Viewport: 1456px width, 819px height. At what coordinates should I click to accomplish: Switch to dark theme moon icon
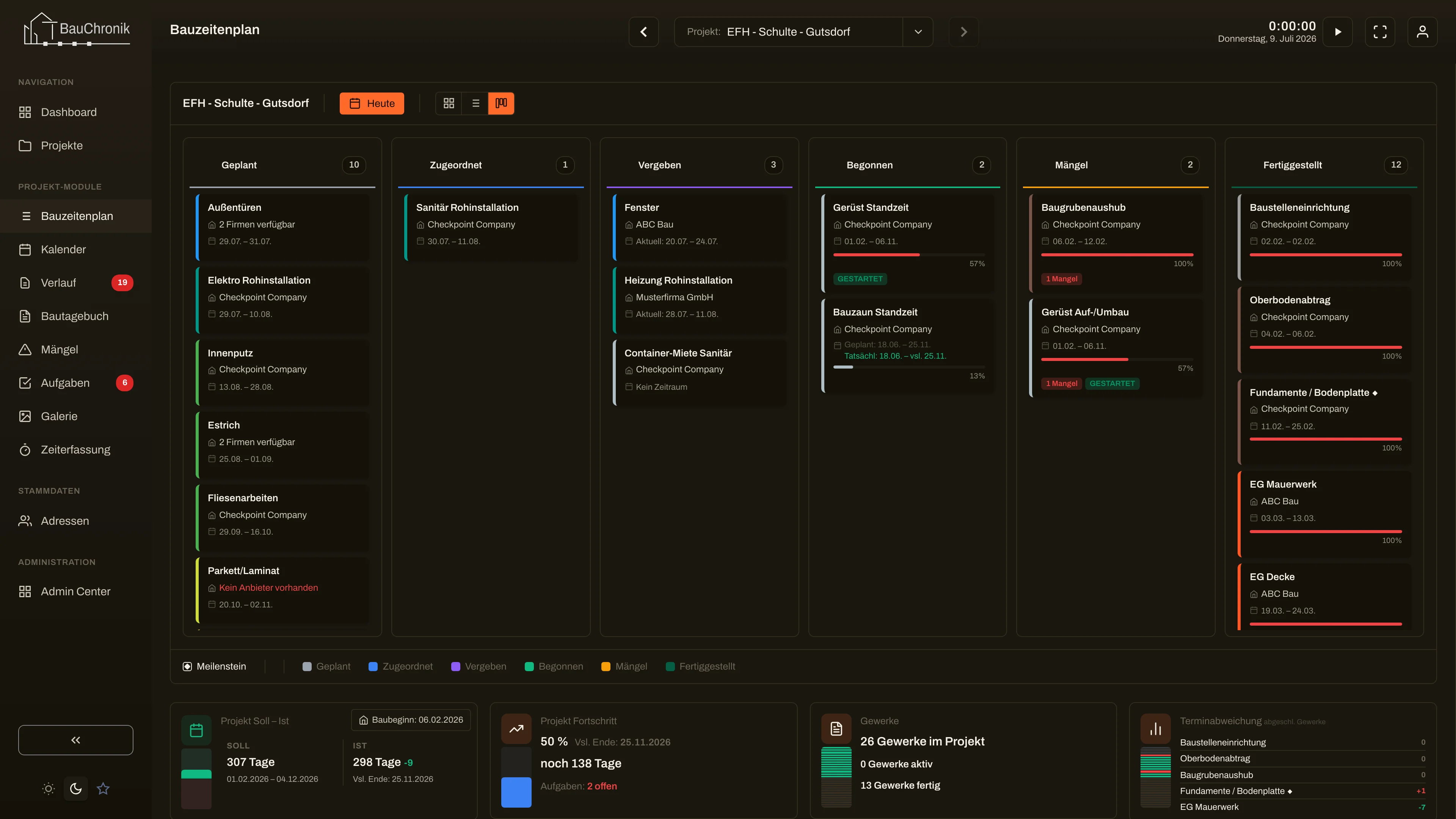76,789
